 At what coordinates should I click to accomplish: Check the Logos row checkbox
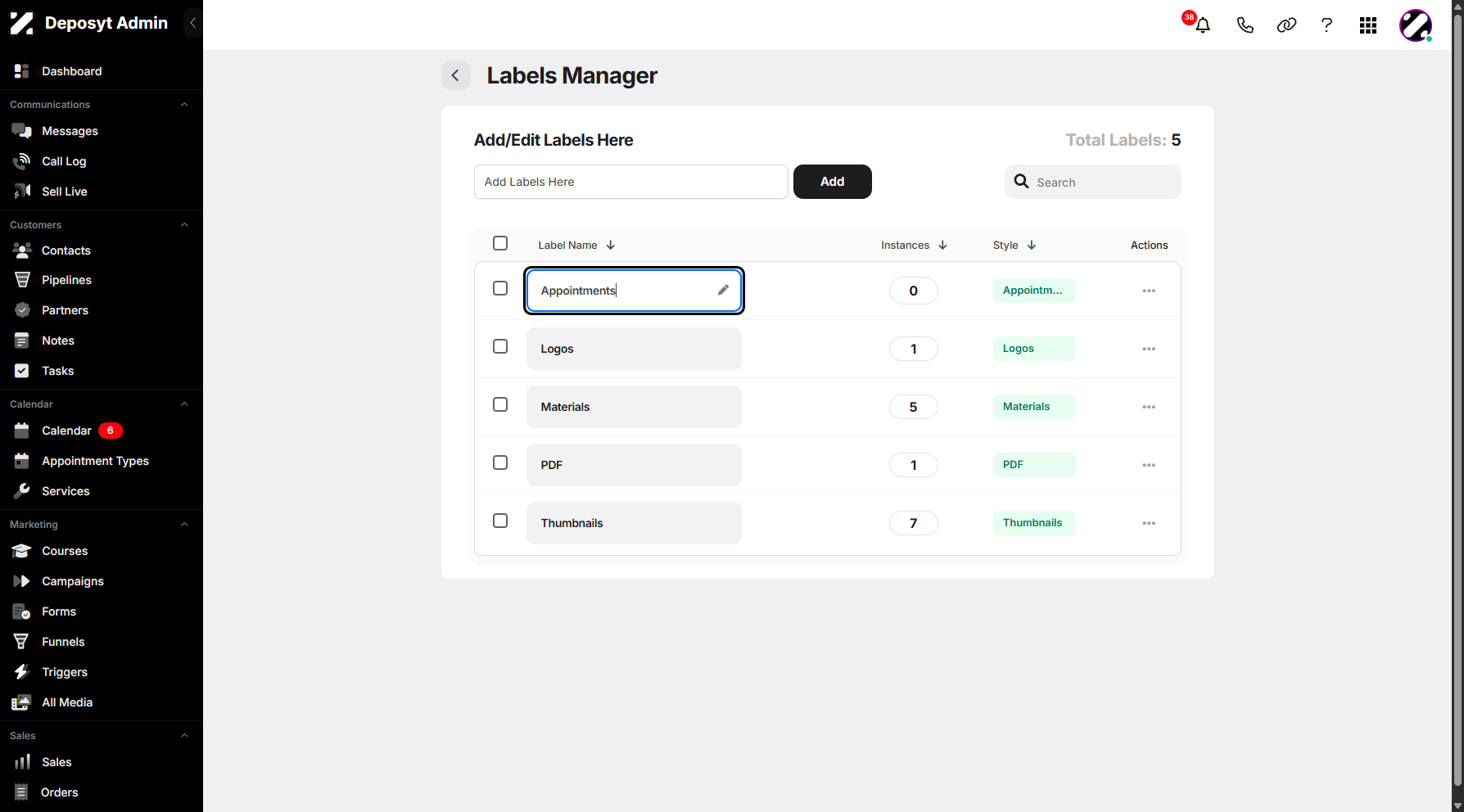click(500, 346)
